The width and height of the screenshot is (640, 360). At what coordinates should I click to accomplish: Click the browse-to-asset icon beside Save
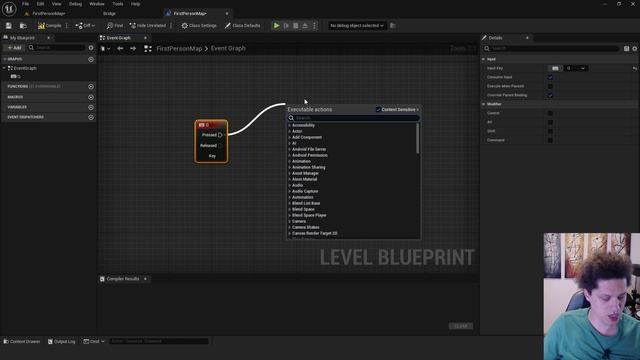[23, 26]
